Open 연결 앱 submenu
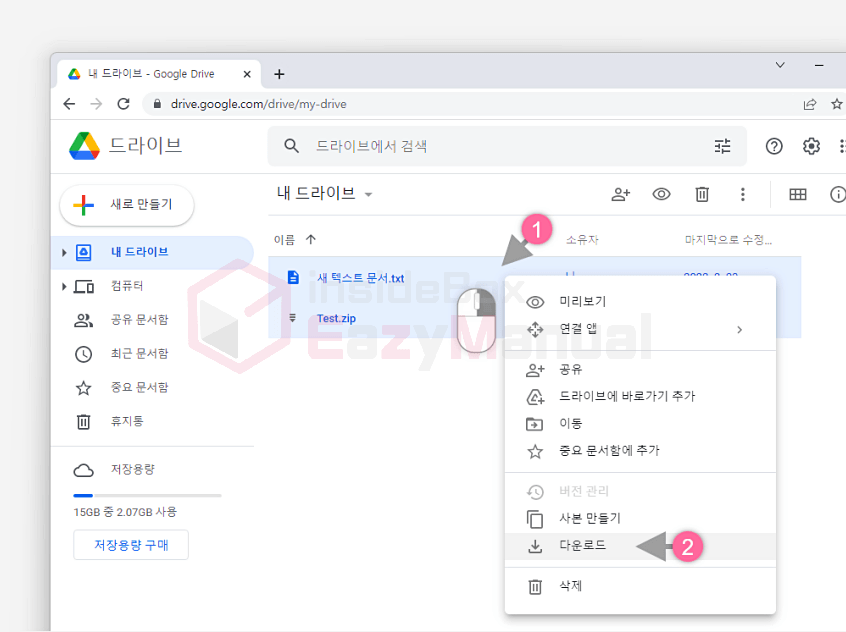Viewport: 846px width, 632px height. click(640, 329)
